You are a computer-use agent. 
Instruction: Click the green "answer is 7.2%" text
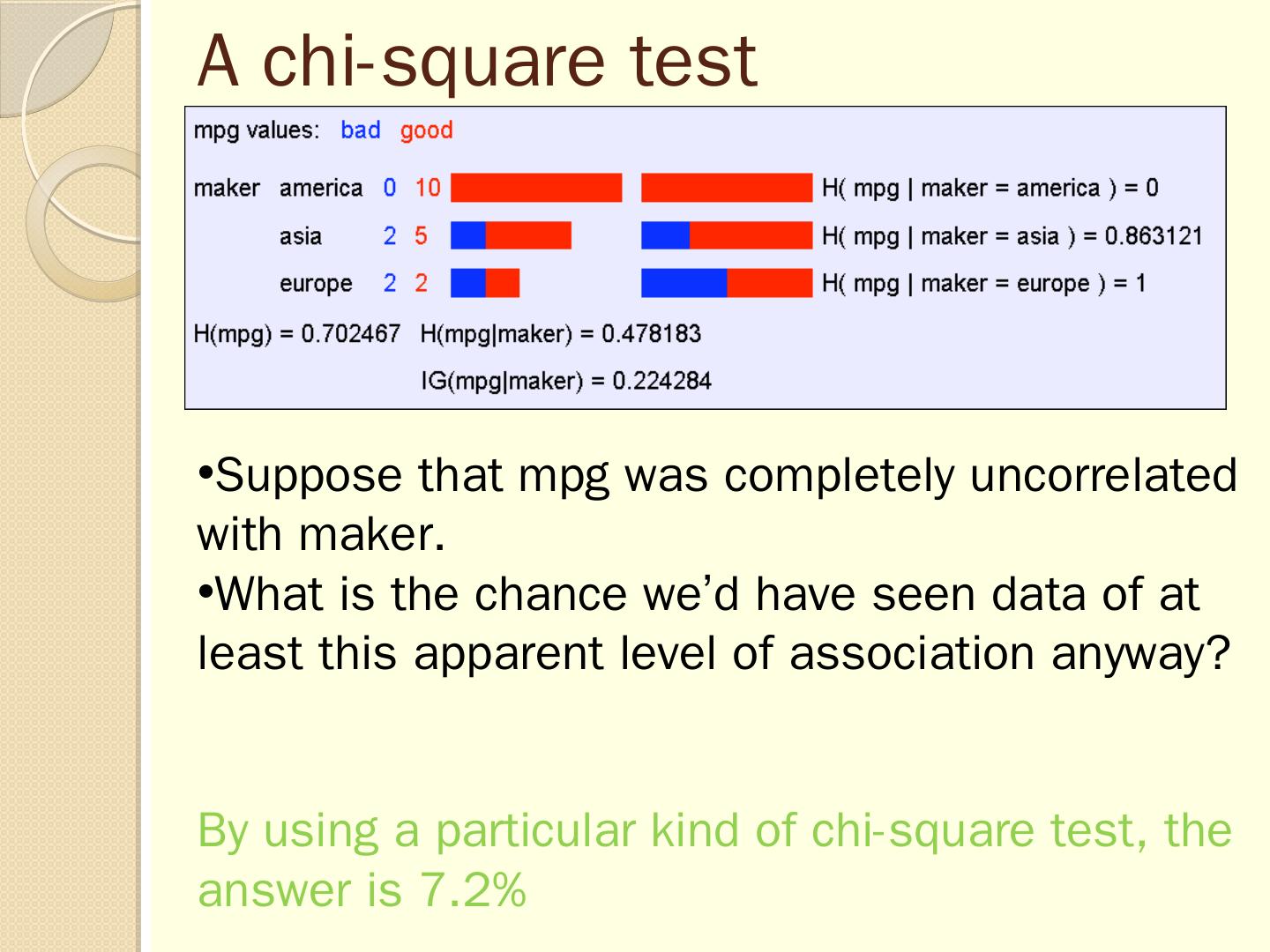362,889
